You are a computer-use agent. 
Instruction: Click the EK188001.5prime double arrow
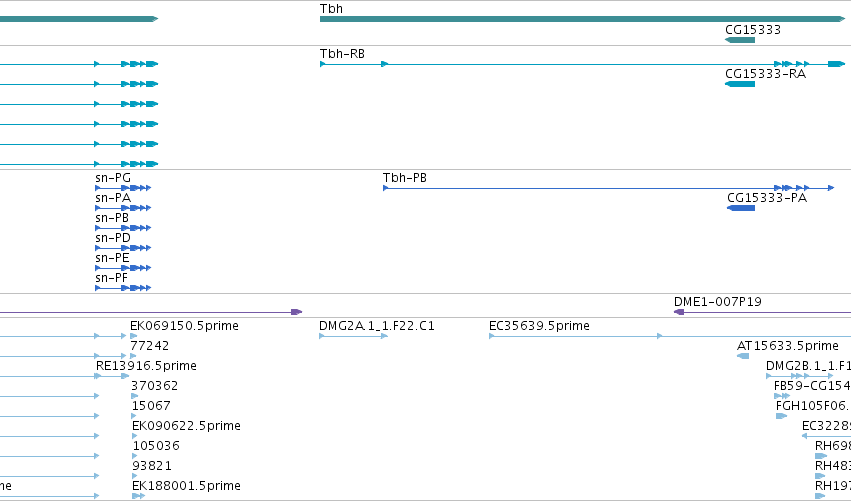coord(138,496)
